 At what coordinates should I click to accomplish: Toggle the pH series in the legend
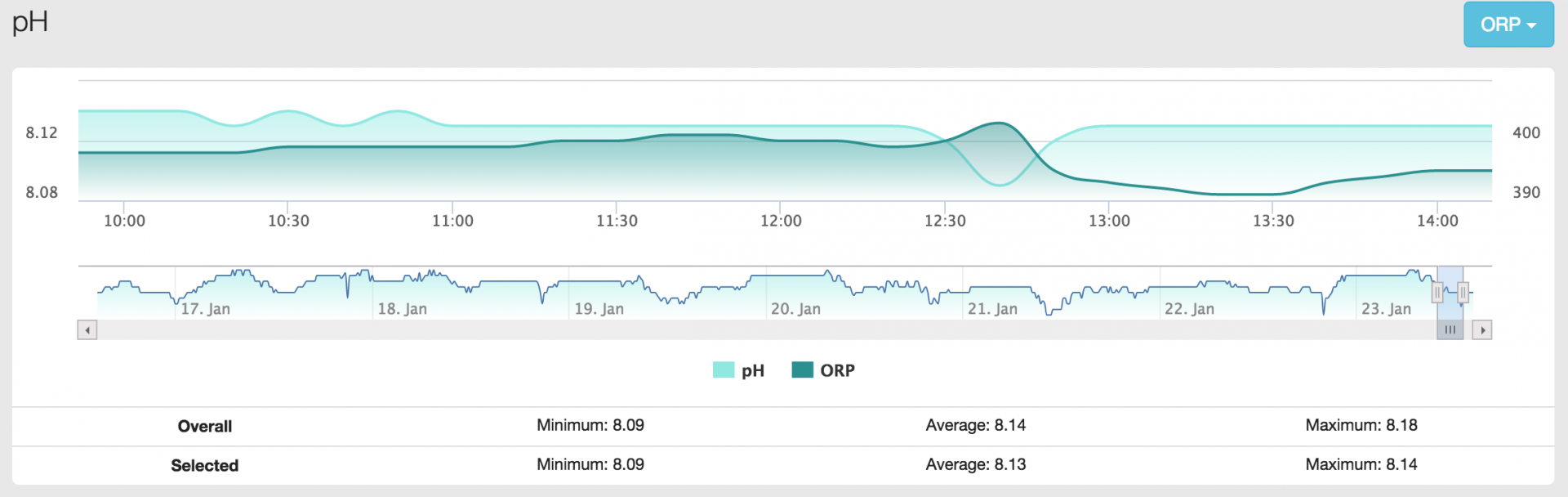(x=752, y=371)
